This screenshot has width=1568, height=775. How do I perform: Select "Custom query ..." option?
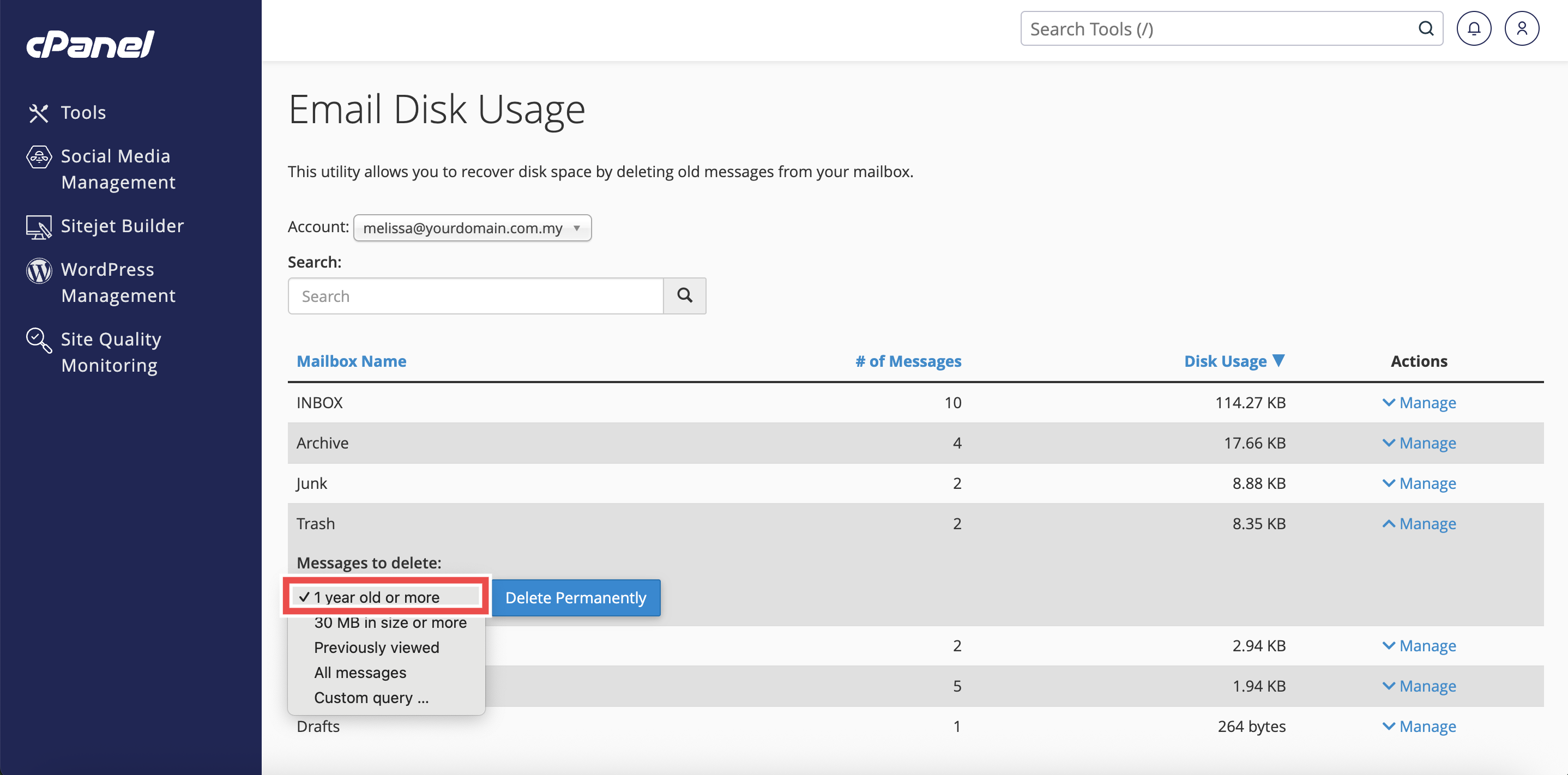[x=371, y=698]
